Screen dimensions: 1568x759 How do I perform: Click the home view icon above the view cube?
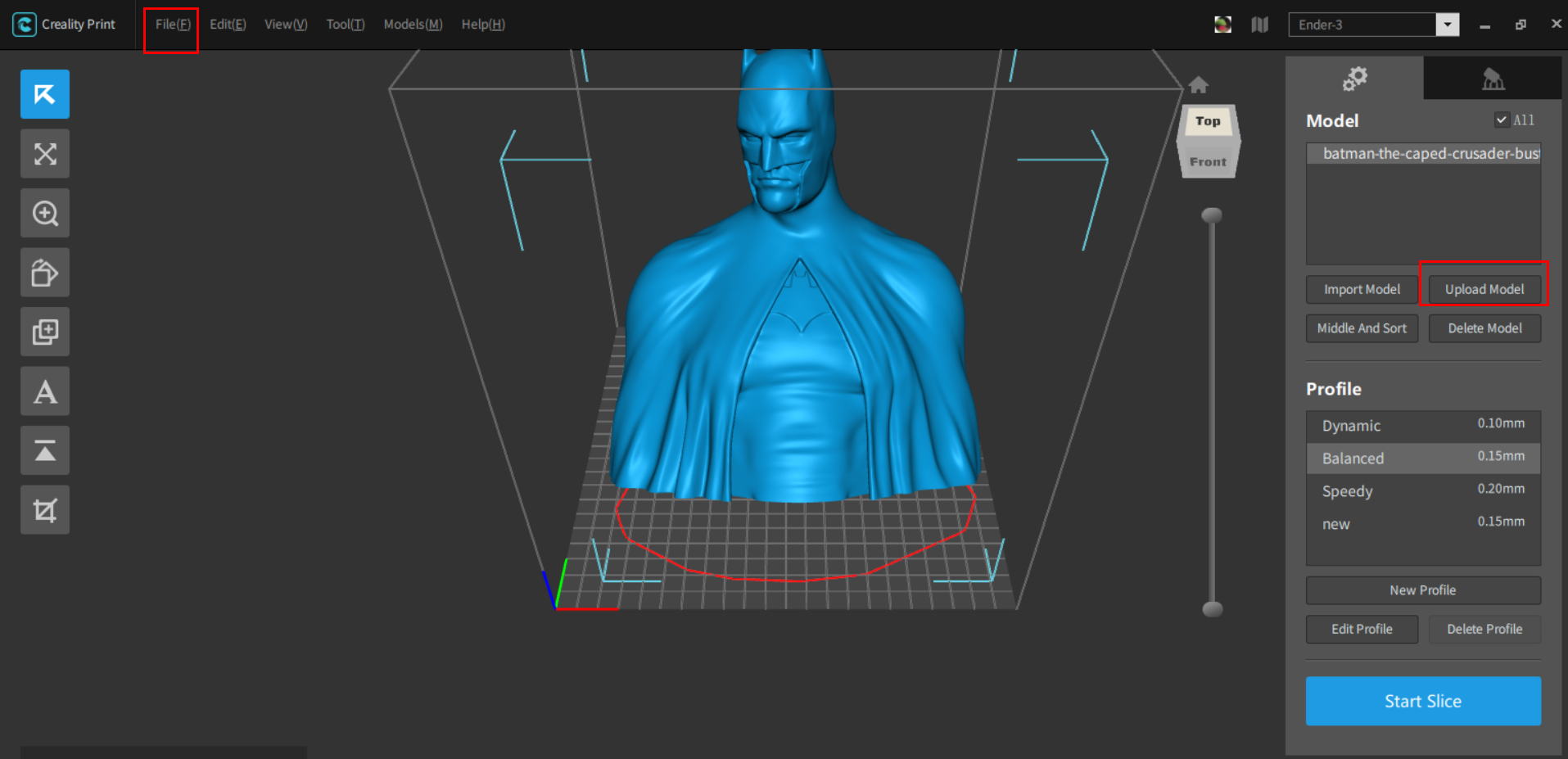[x=1198, y=84]
